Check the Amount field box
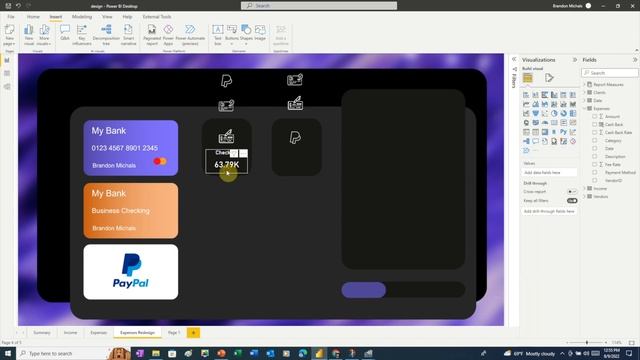This screenshot has width=640, height=360. click(595, 116)
